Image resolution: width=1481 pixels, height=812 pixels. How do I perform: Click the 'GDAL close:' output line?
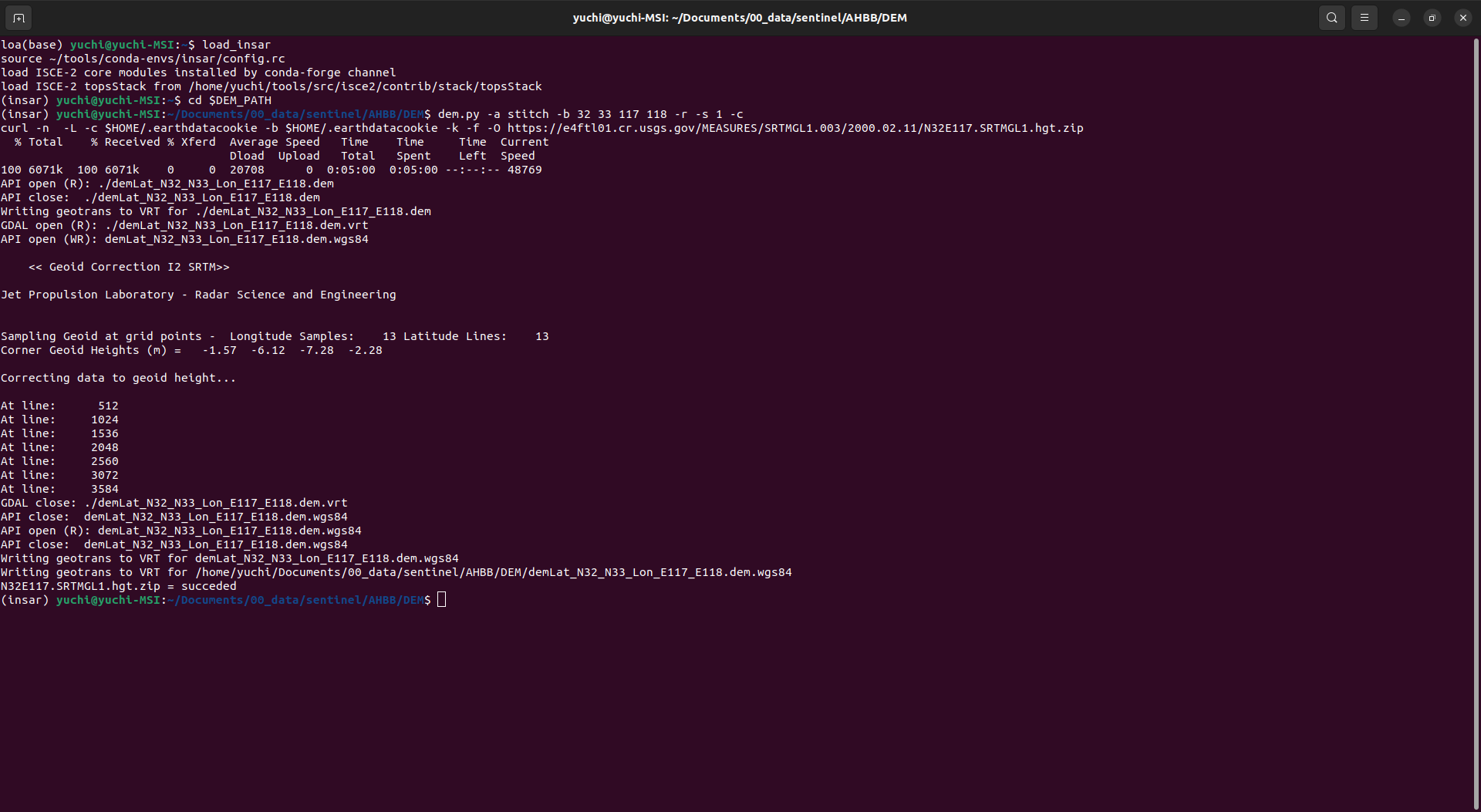click(x=174, y=503)
